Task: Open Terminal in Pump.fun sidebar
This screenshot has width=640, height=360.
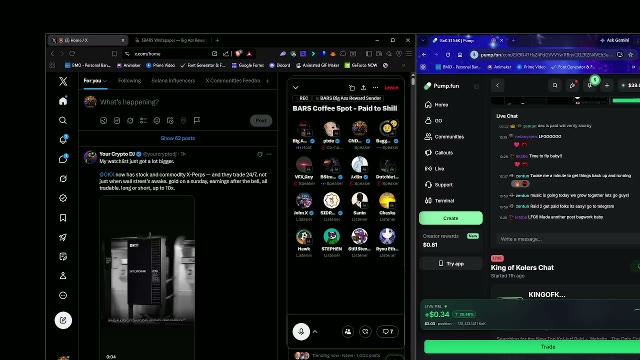Action: click(440, 201)
